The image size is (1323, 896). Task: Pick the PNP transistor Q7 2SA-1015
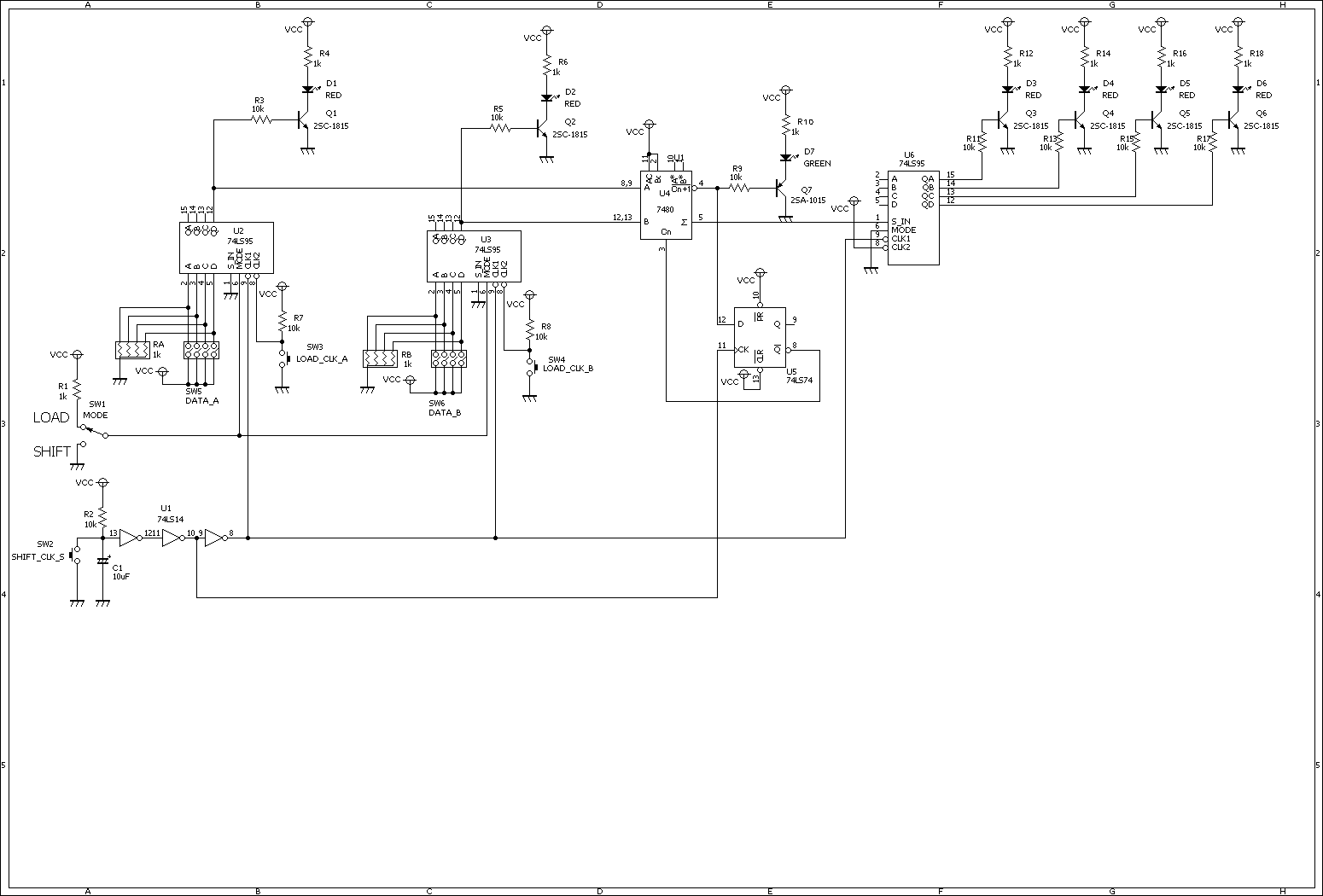782,189
